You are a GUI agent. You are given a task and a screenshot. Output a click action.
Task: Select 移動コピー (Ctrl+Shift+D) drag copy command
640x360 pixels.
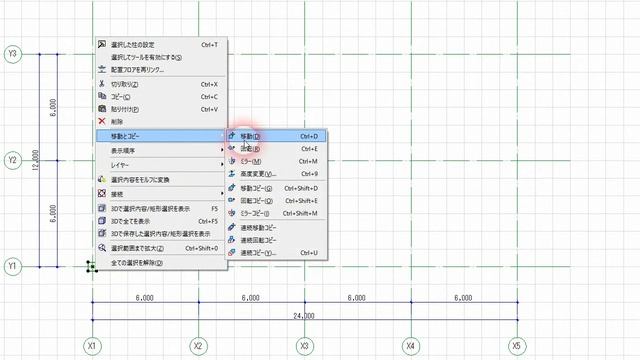(276, 189)
